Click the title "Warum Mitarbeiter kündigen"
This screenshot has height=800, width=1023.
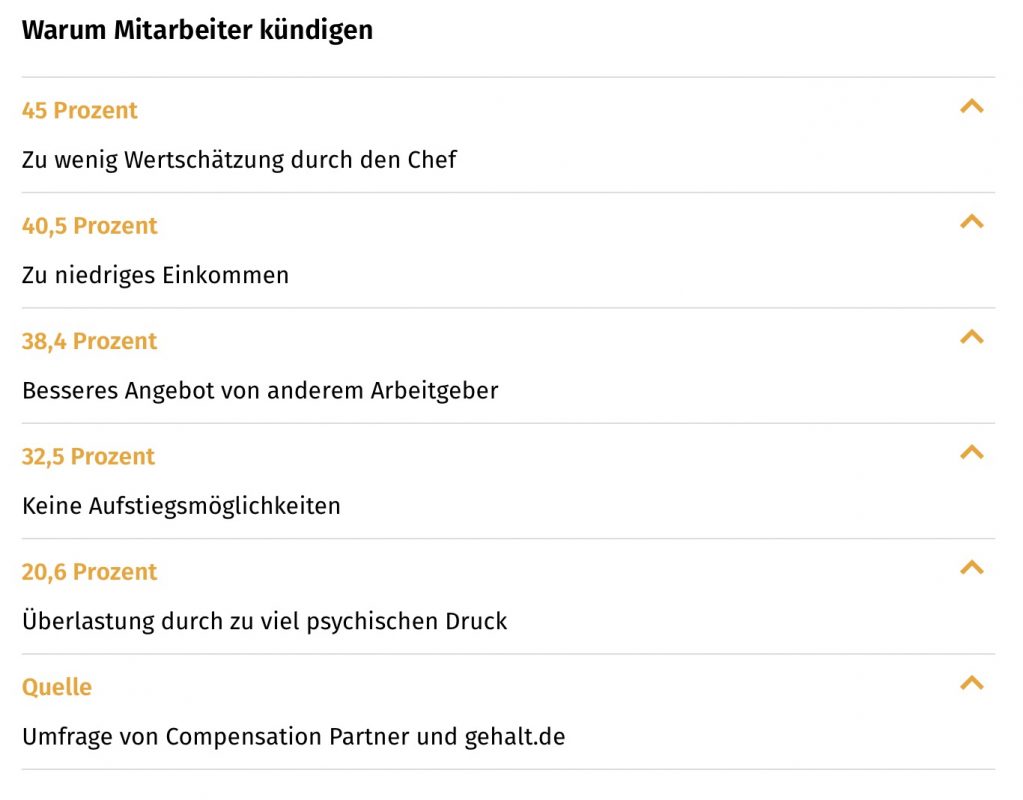point(197,30)
